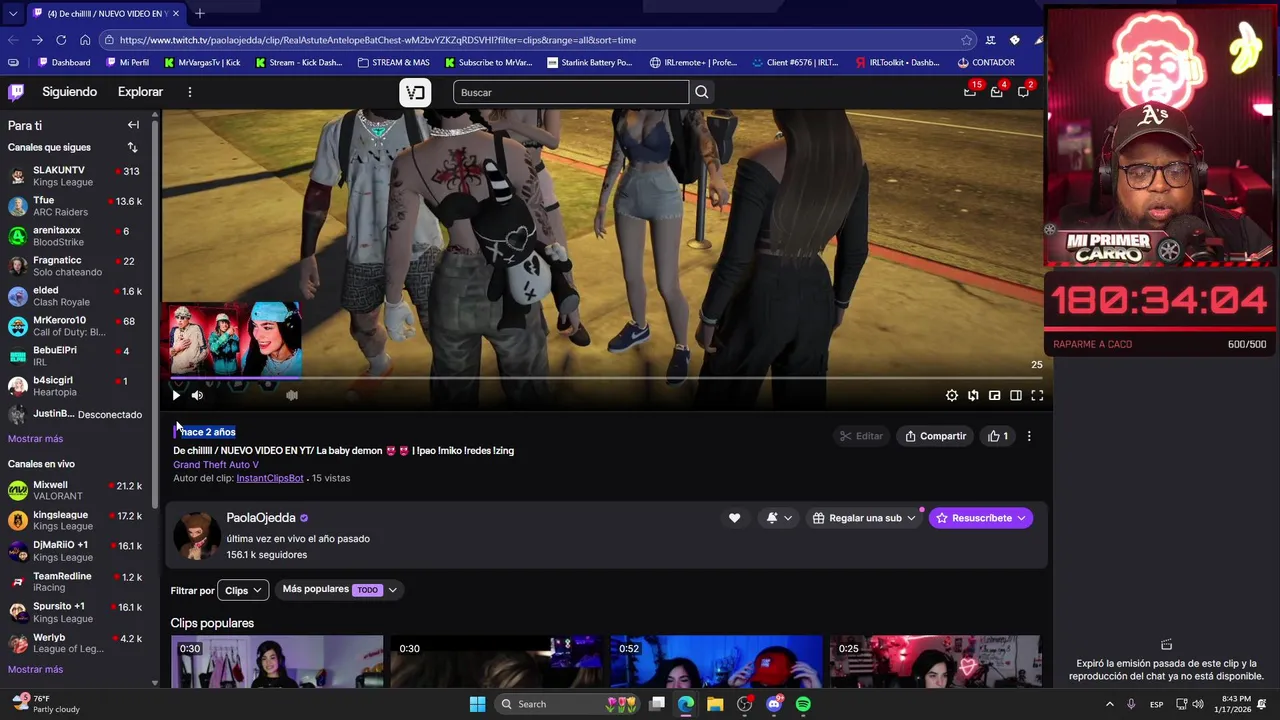Image resolution: width=1280 pixels, height=720 pixels.
Task: Open the browser tab list dropdown arrow
Action: (x=12, y=13)
